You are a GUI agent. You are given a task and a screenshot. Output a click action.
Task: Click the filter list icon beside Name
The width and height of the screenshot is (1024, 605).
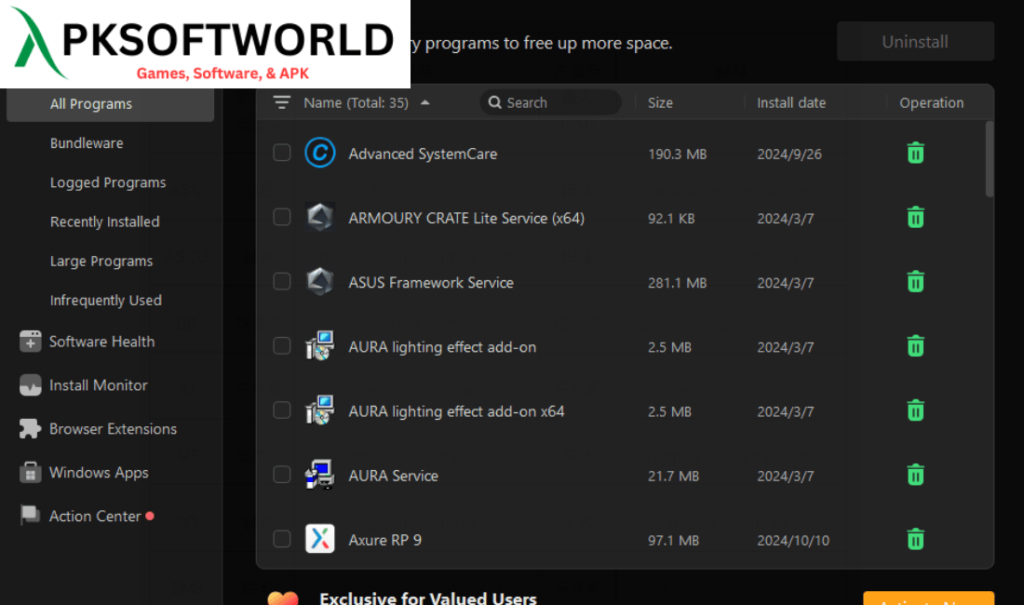[x=281, y=103]
